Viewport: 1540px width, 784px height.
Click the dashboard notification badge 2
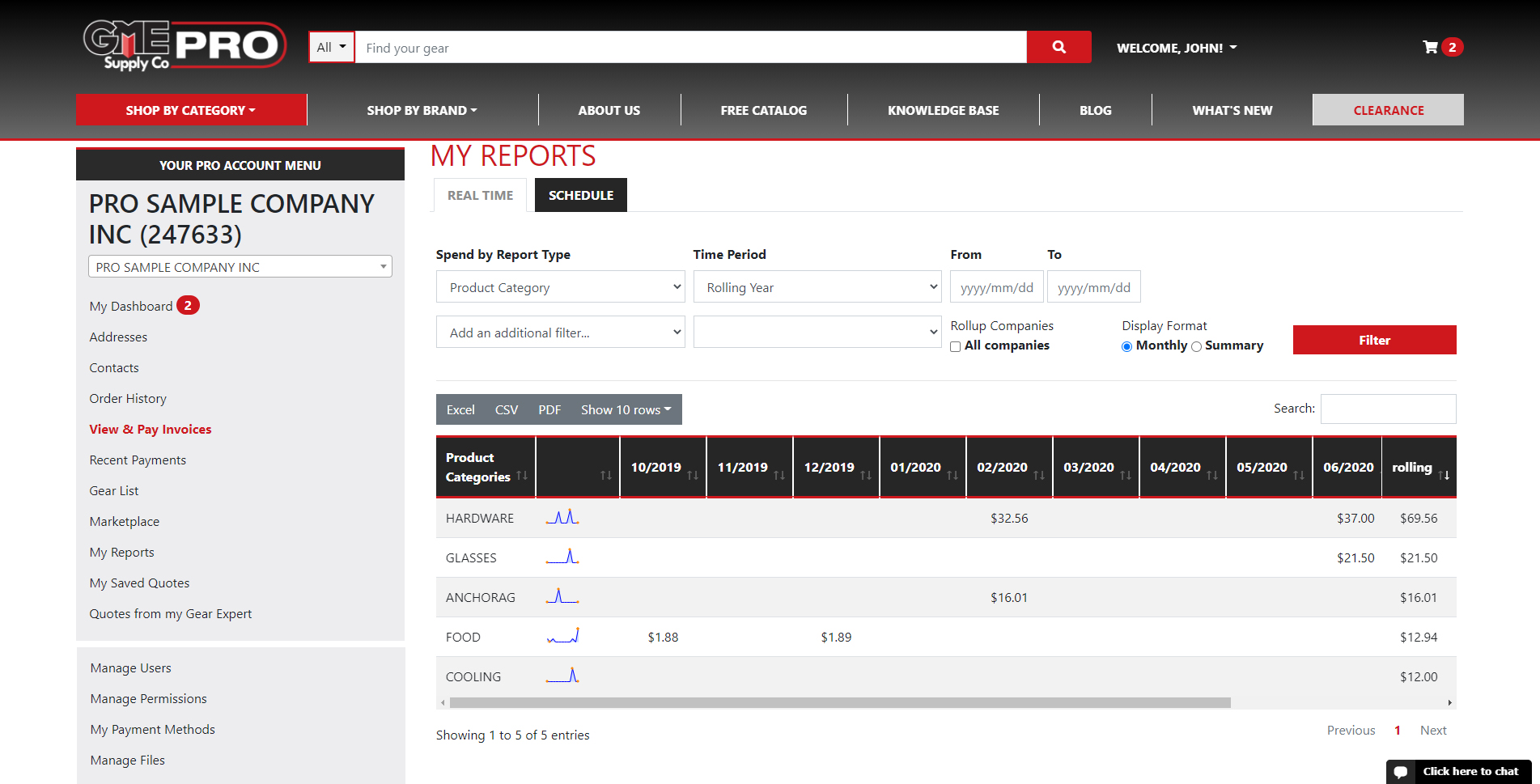pos(188,305)
